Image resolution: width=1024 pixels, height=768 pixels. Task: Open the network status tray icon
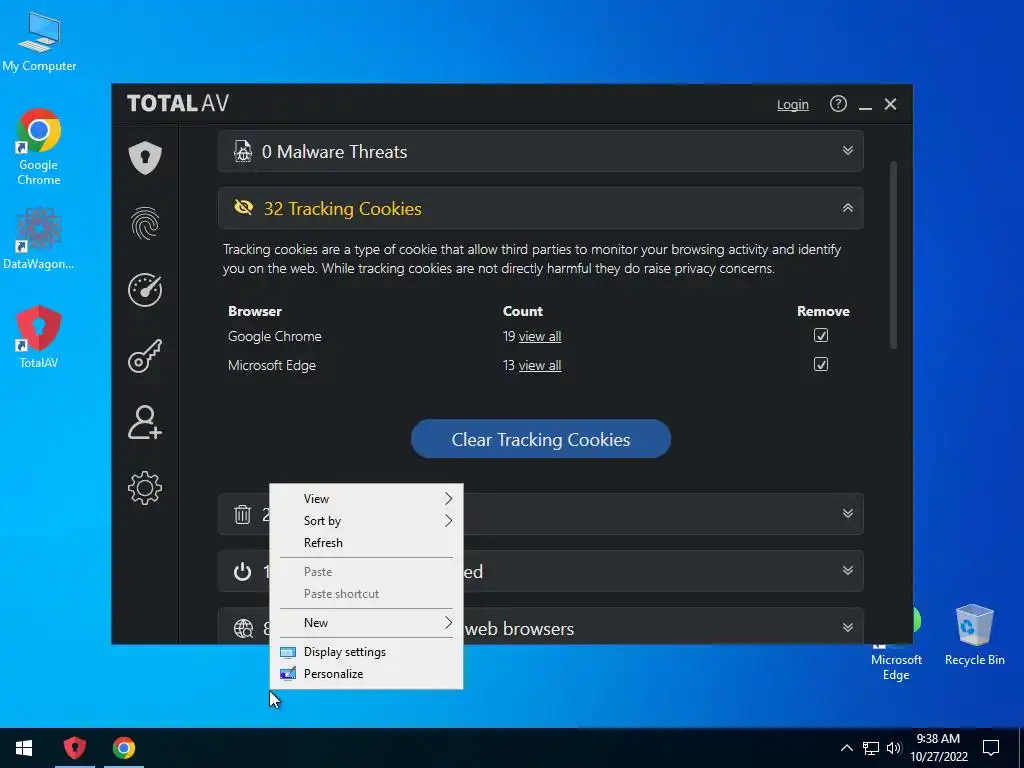pyautogui.click(x=871, y=748)
